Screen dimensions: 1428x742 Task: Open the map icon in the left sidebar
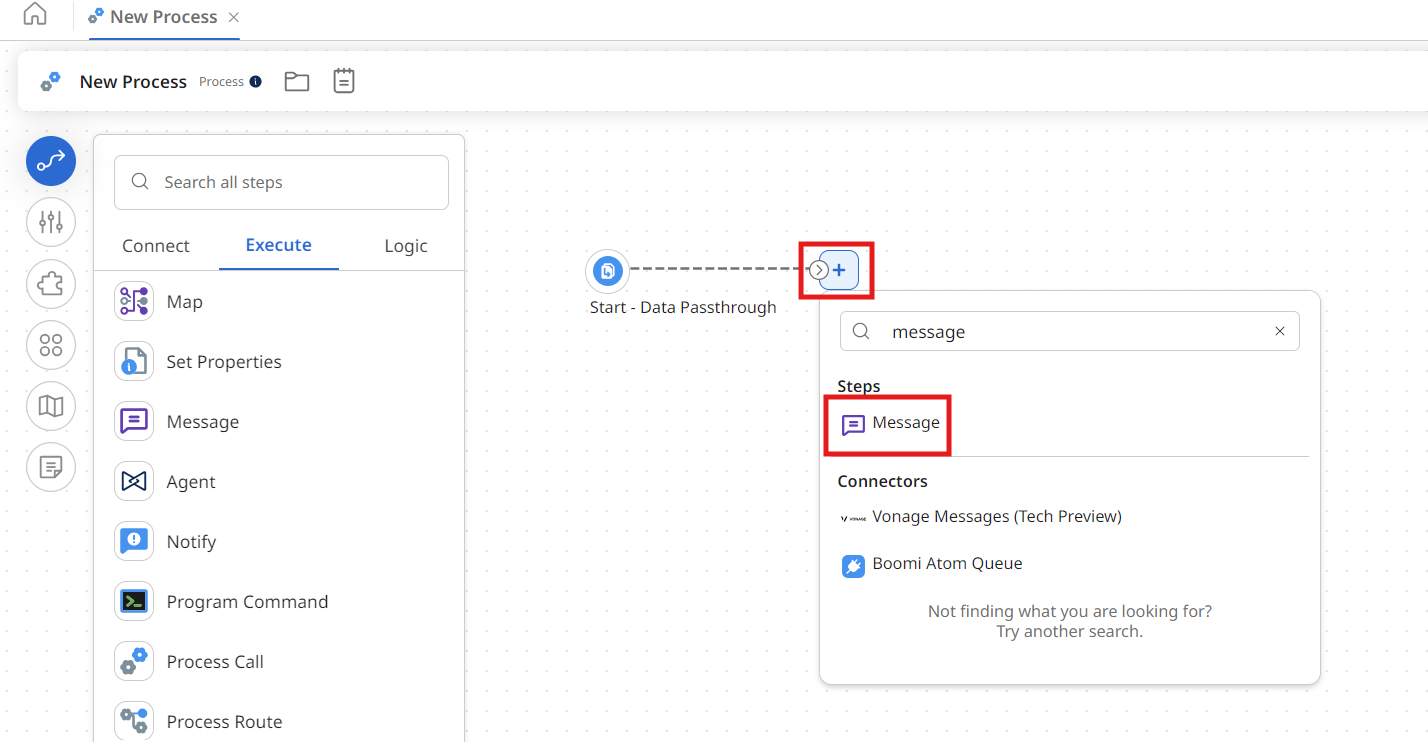click(51, 406)
